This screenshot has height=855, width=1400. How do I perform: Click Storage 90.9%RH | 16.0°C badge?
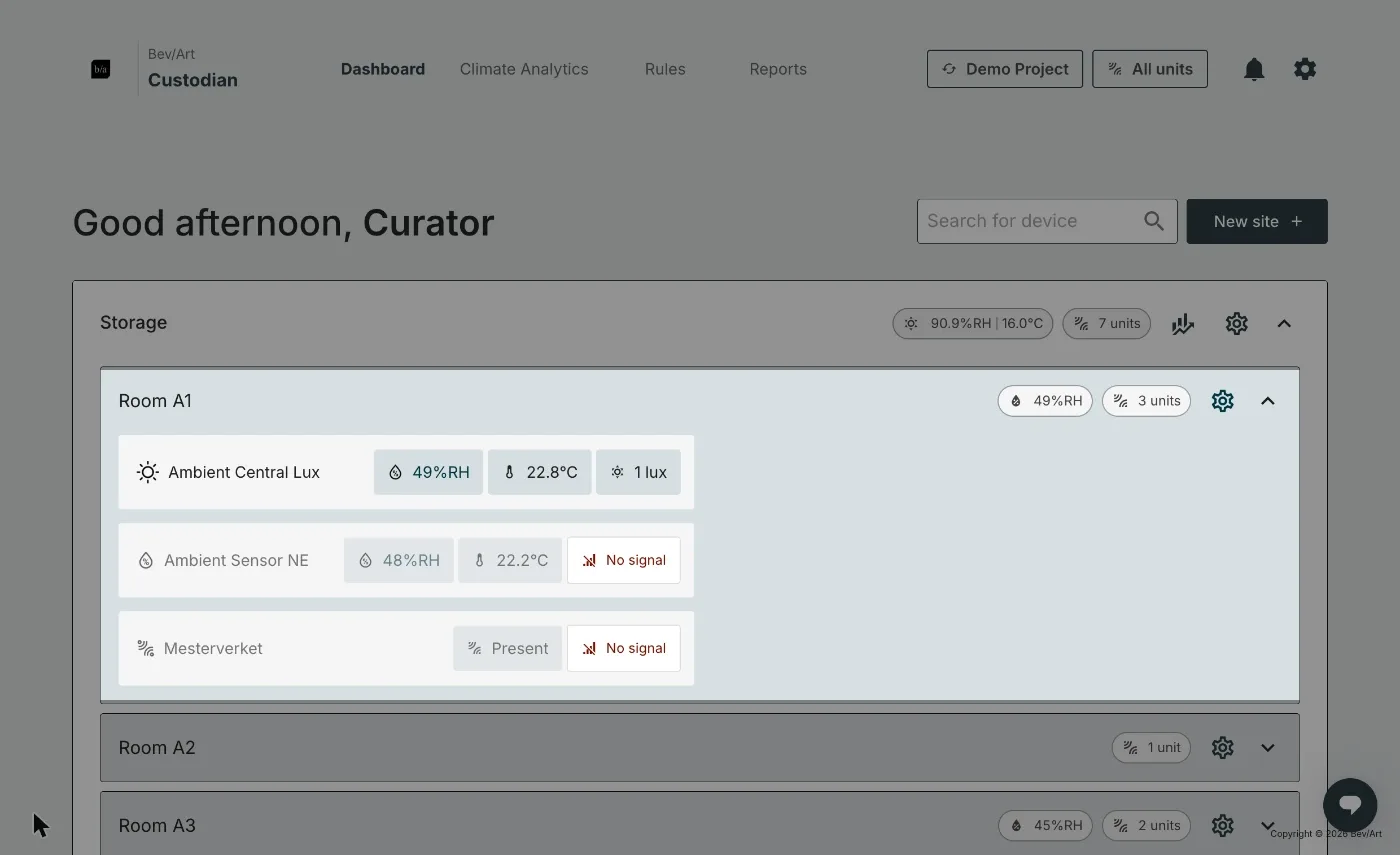(x=973, y=323)
